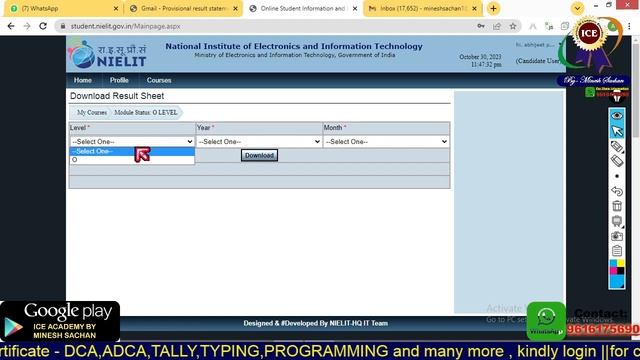Click the side panel icon in Chrome toolbar
The image size is (640, 360).
point(564,26)
